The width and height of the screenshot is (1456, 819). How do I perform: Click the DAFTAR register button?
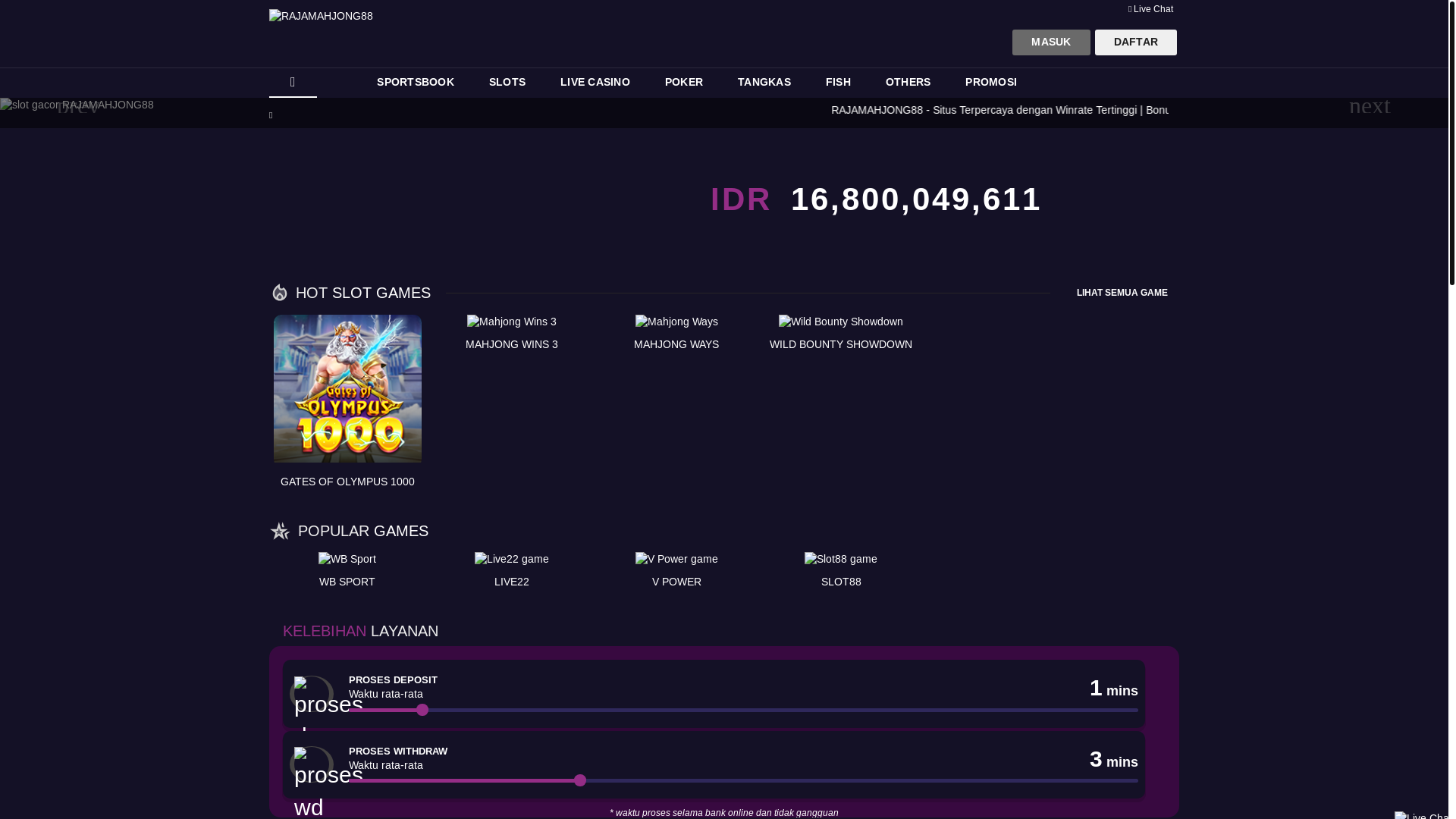1136,42
